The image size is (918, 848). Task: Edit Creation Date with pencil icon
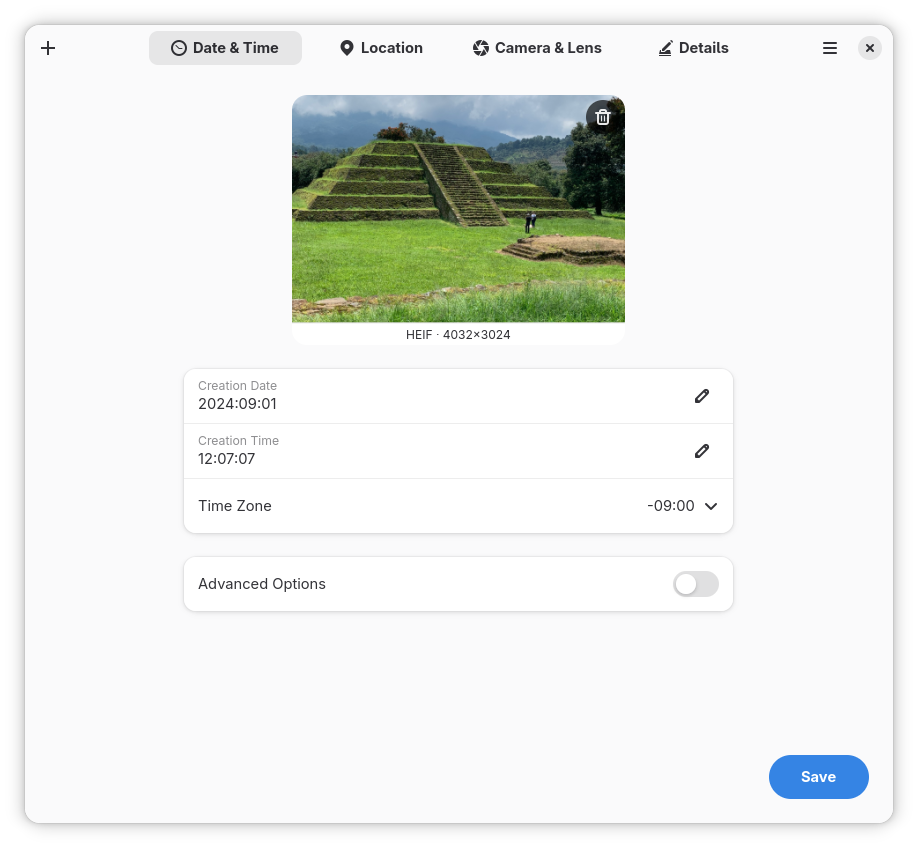pos(701,396)
